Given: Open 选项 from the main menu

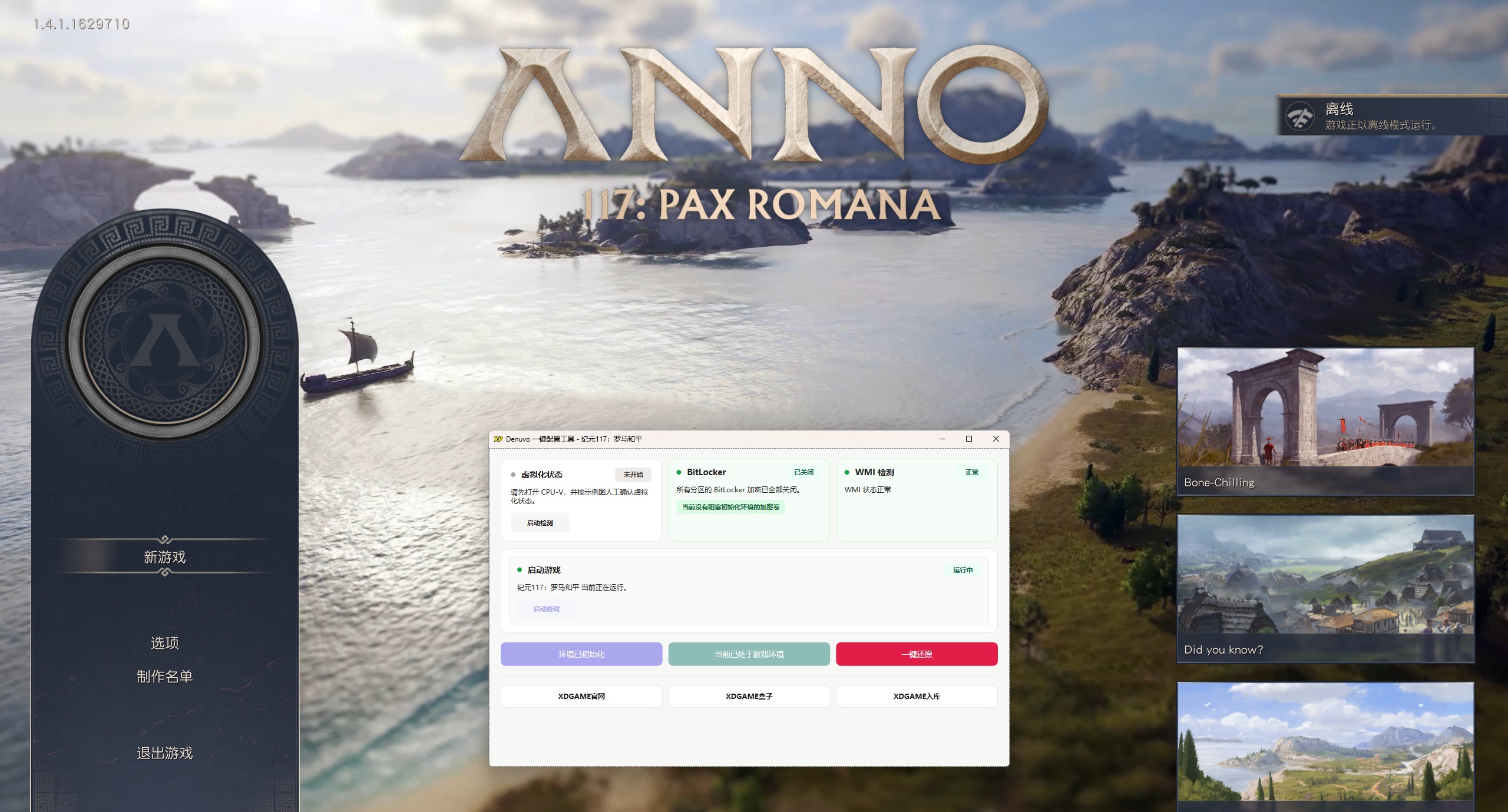Looking at the screenshot, I should (x=164, y=643).
